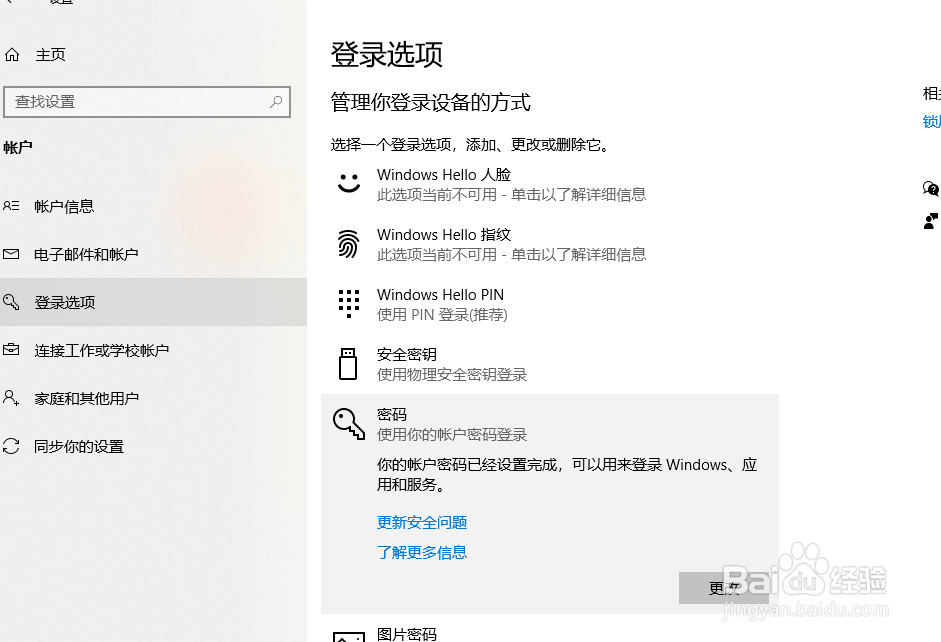Click the Email & accounts envelope icon
941x642 pixels.
tap(11, 254)
